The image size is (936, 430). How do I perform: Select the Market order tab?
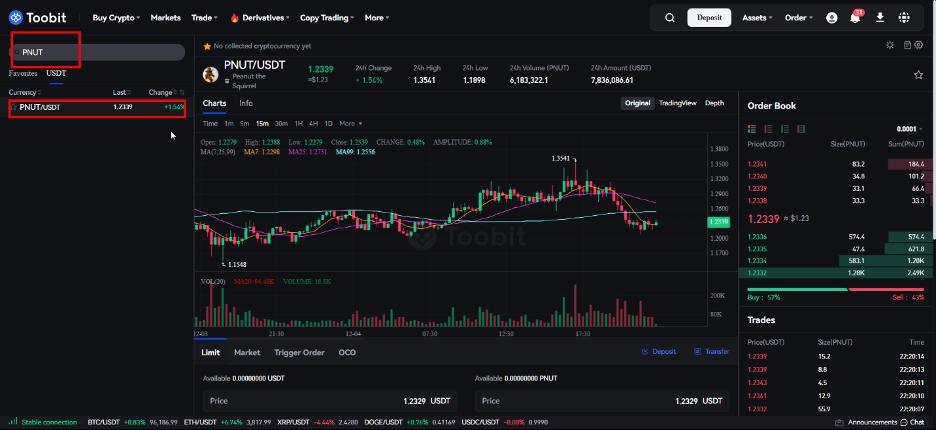point(247,352)
